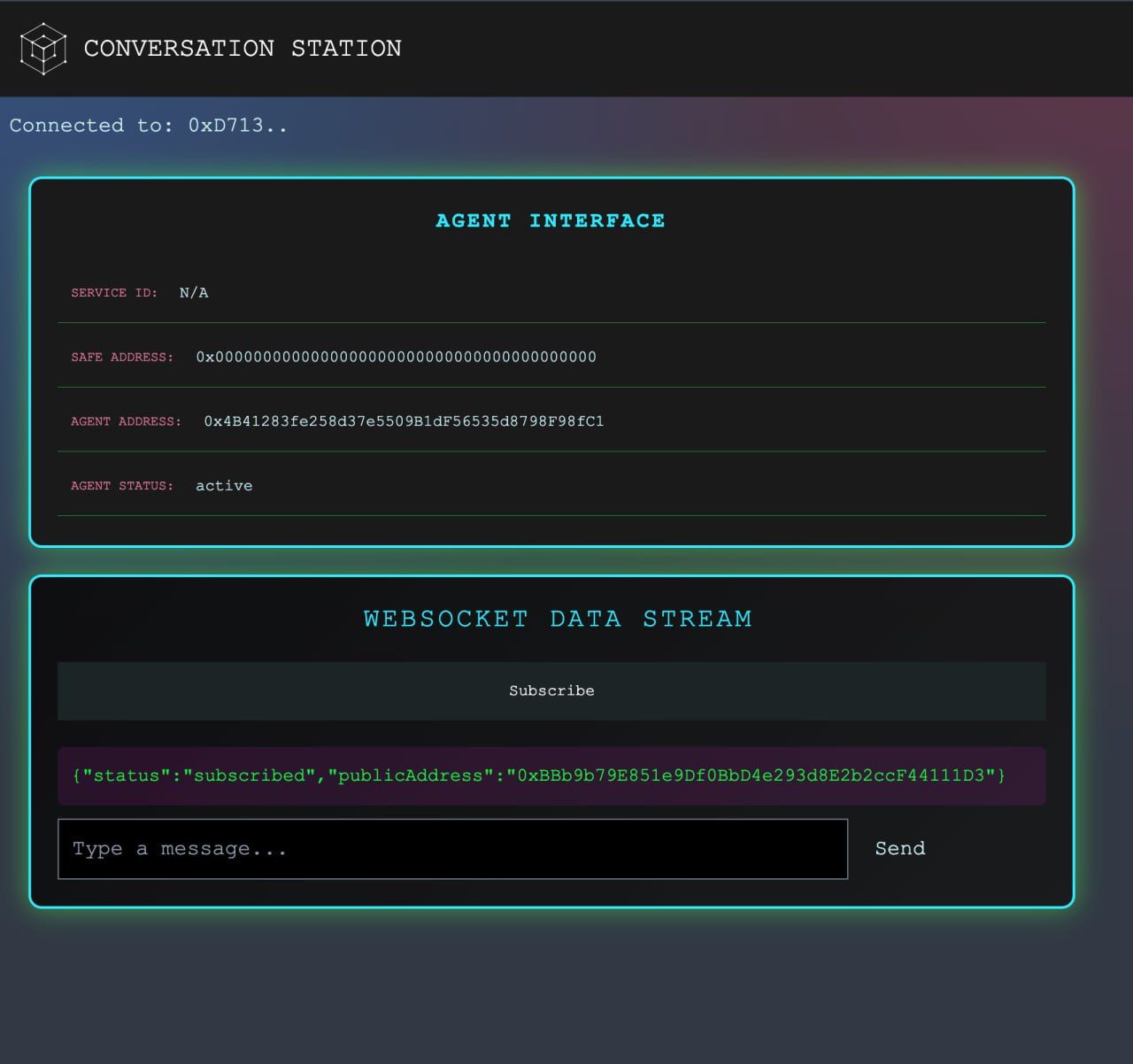Select the 0x4B41283f agent address value

pos(404,421)
